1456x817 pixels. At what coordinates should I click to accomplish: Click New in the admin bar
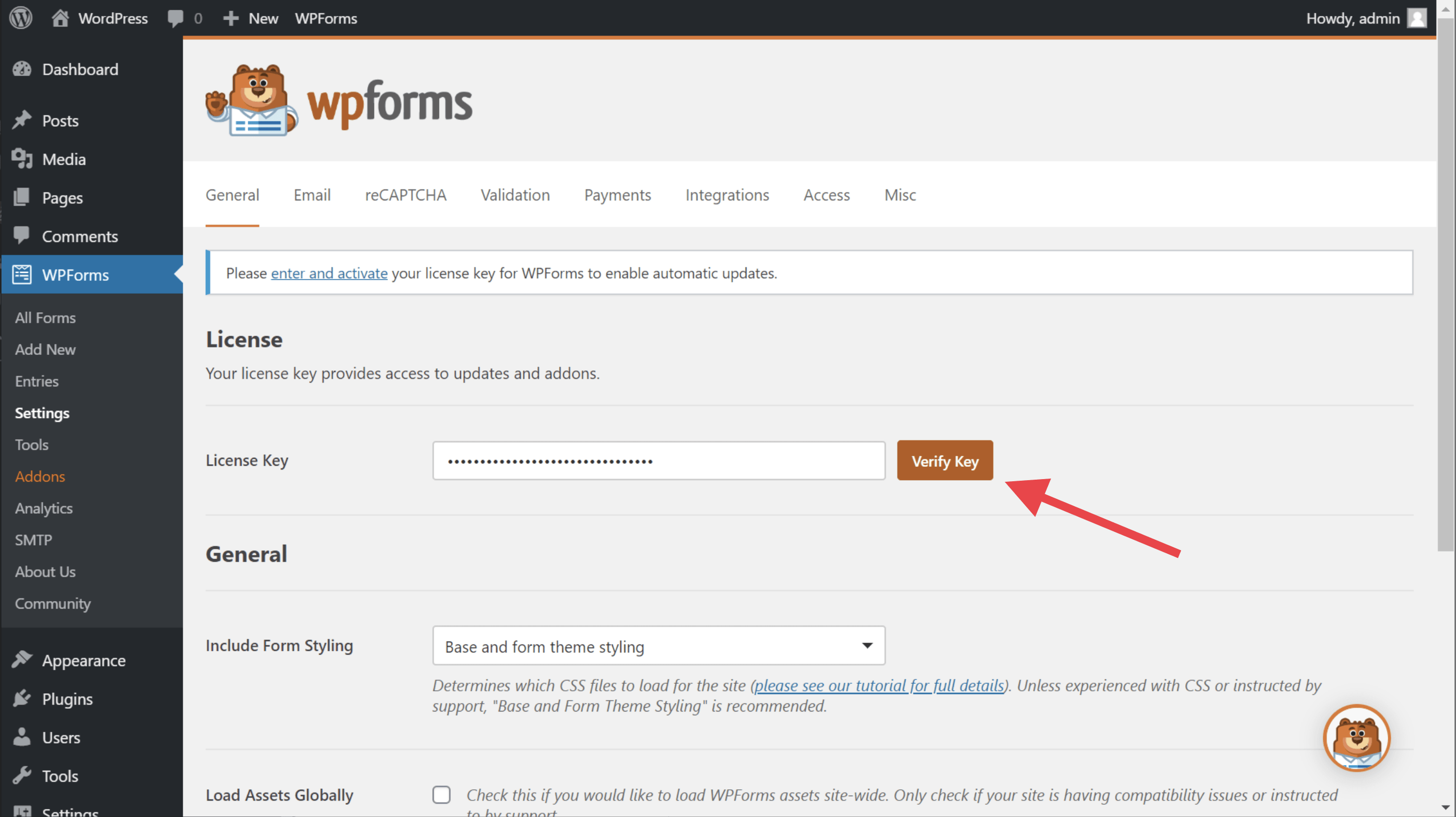(263, 19)
